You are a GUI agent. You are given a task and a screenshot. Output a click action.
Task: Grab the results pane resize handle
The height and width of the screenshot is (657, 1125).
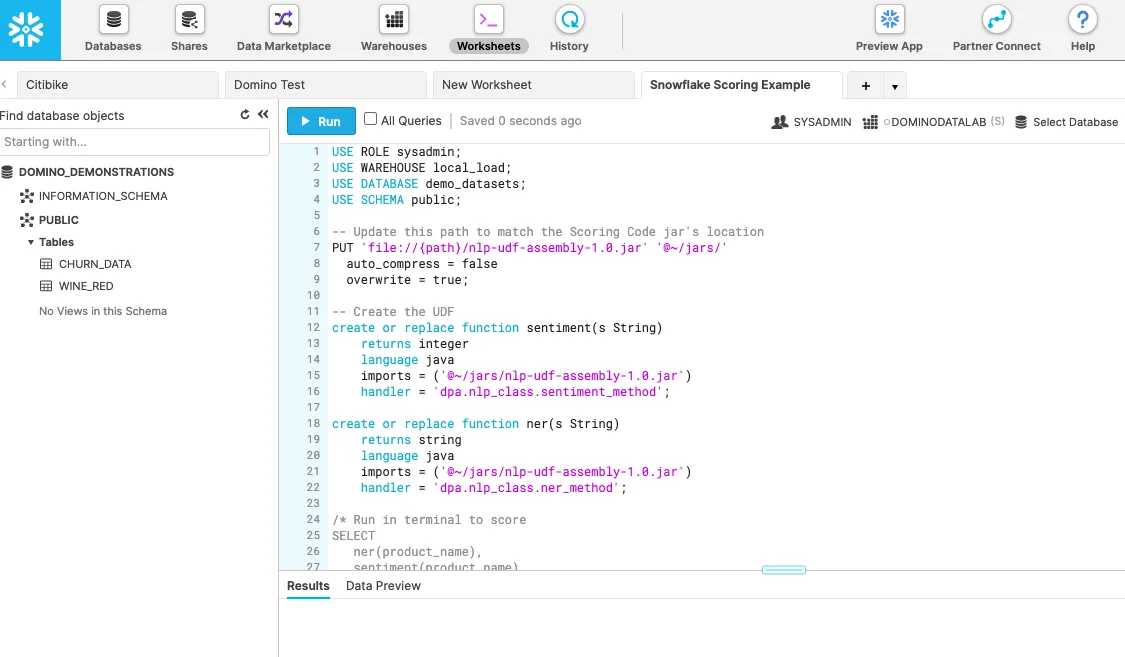tap(783, 570)
